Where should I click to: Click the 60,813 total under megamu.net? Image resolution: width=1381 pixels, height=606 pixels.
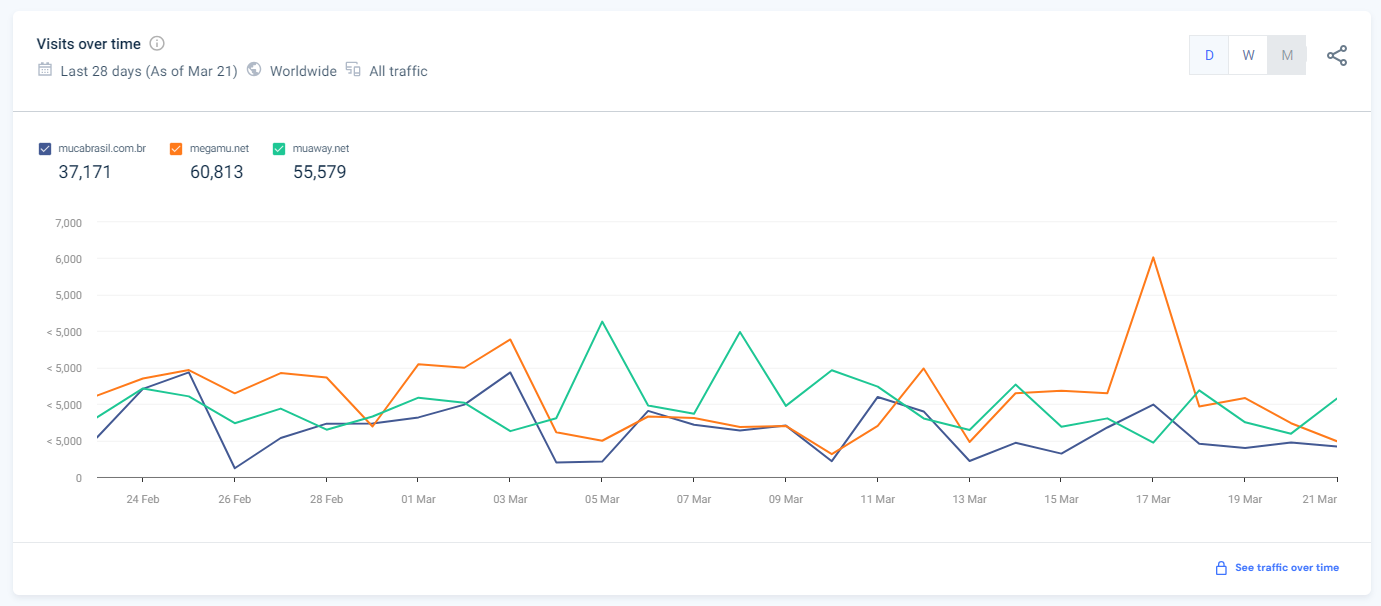tap(216, 172)
